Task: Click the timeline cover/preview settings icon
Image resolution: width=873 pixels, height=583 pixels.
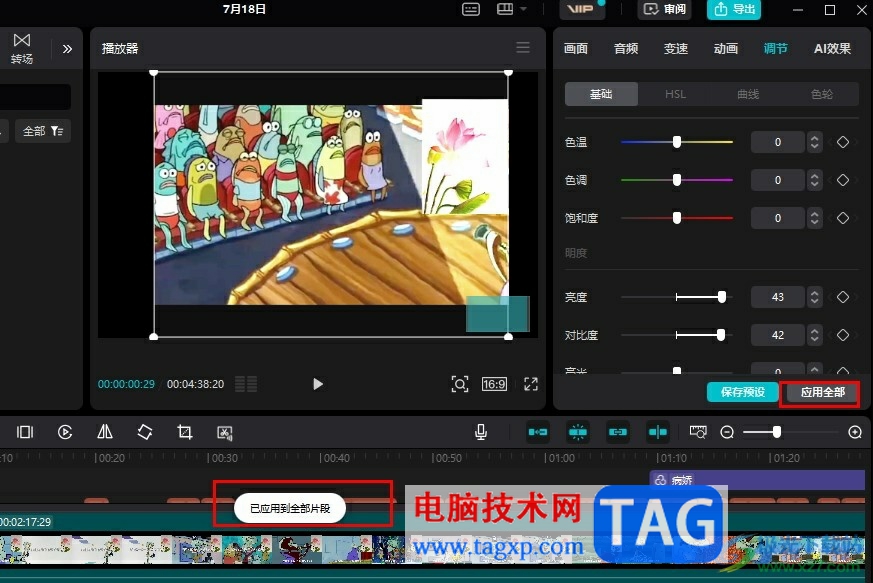Action: click(698, 432)
